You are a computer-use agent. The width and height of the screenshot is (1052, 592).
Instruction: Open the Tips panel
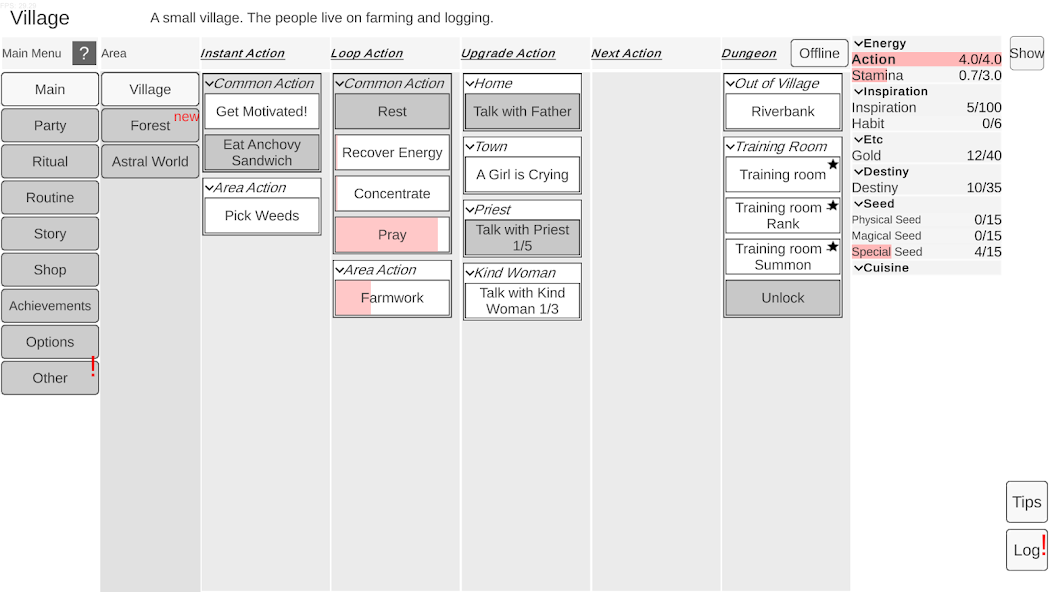pos(1026,502)
